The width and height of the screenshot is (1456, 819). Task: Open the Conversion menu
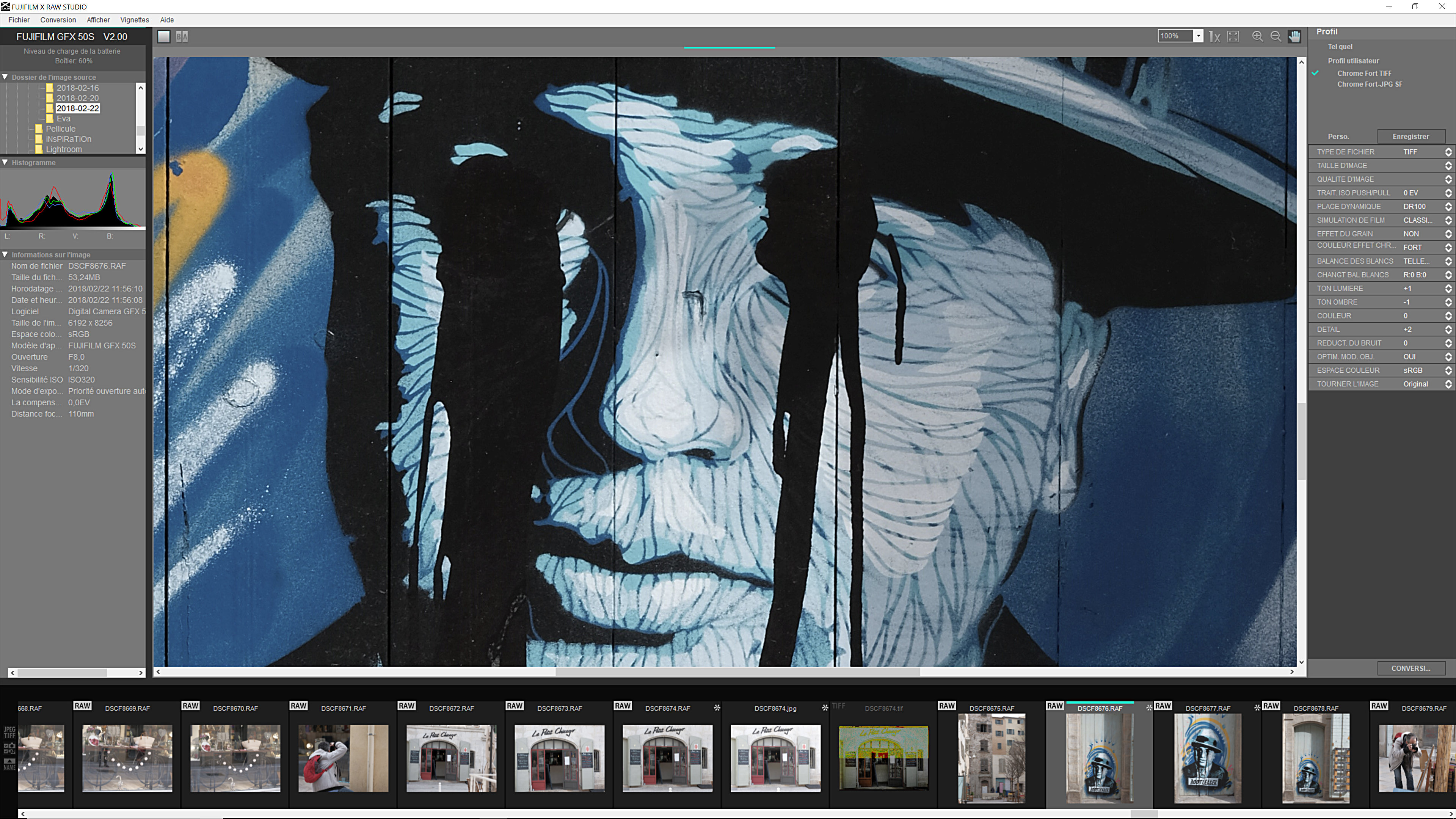point(58,20)
